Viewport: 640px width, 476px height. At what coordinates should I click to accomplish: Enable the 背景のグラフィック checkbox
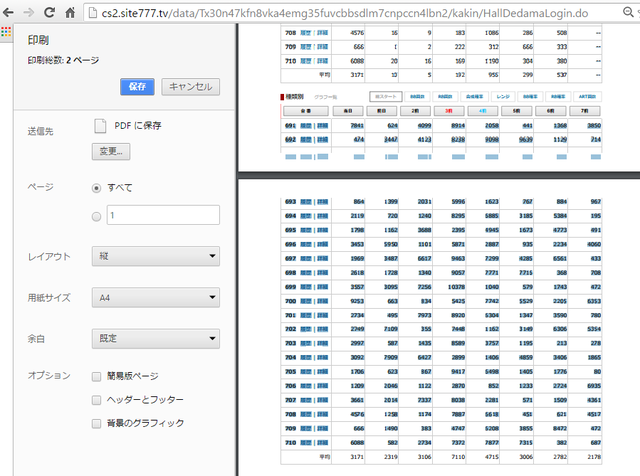pos(96,424)
